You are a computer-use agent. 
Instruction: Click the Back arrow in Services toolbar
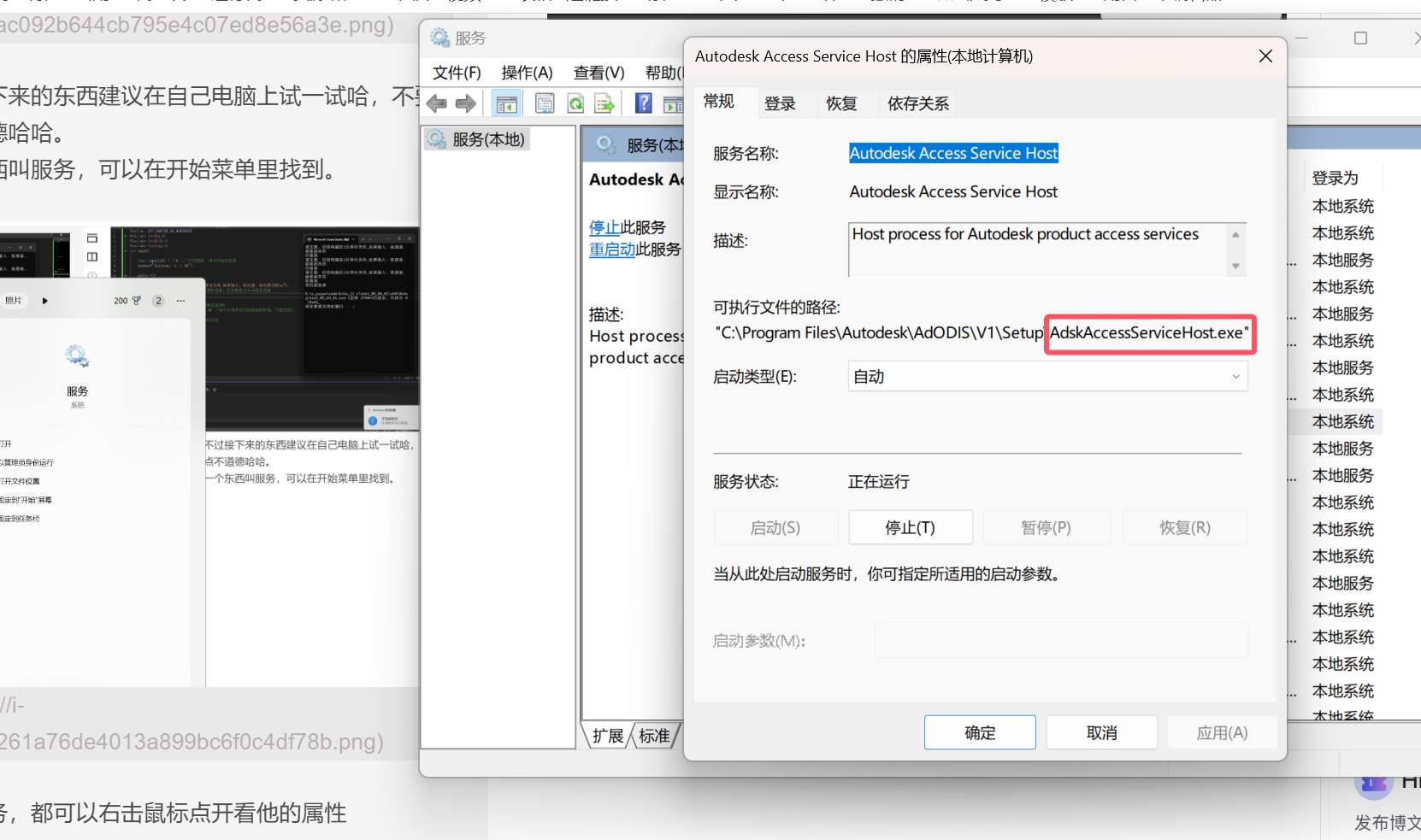pyautogui.click(x=437, y=104)
